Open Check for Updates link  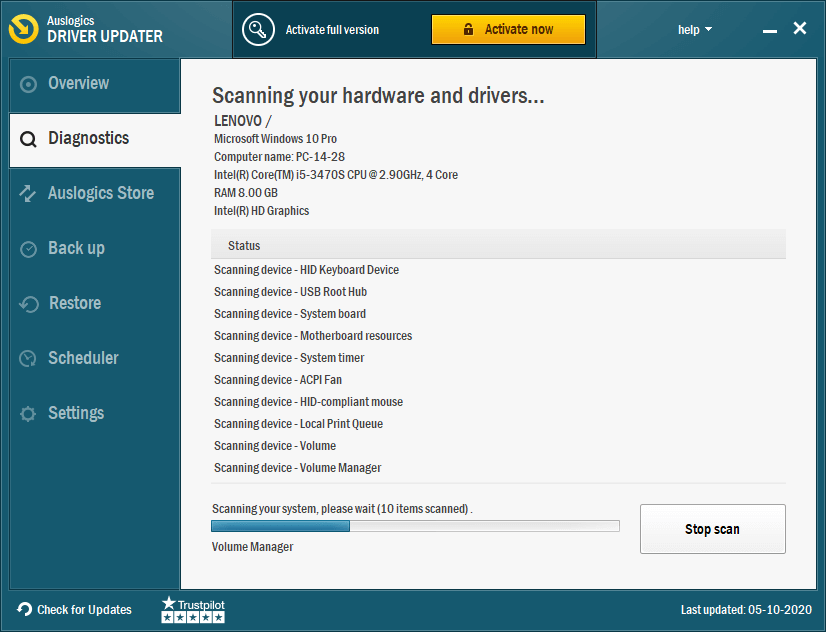click(74, 610)
